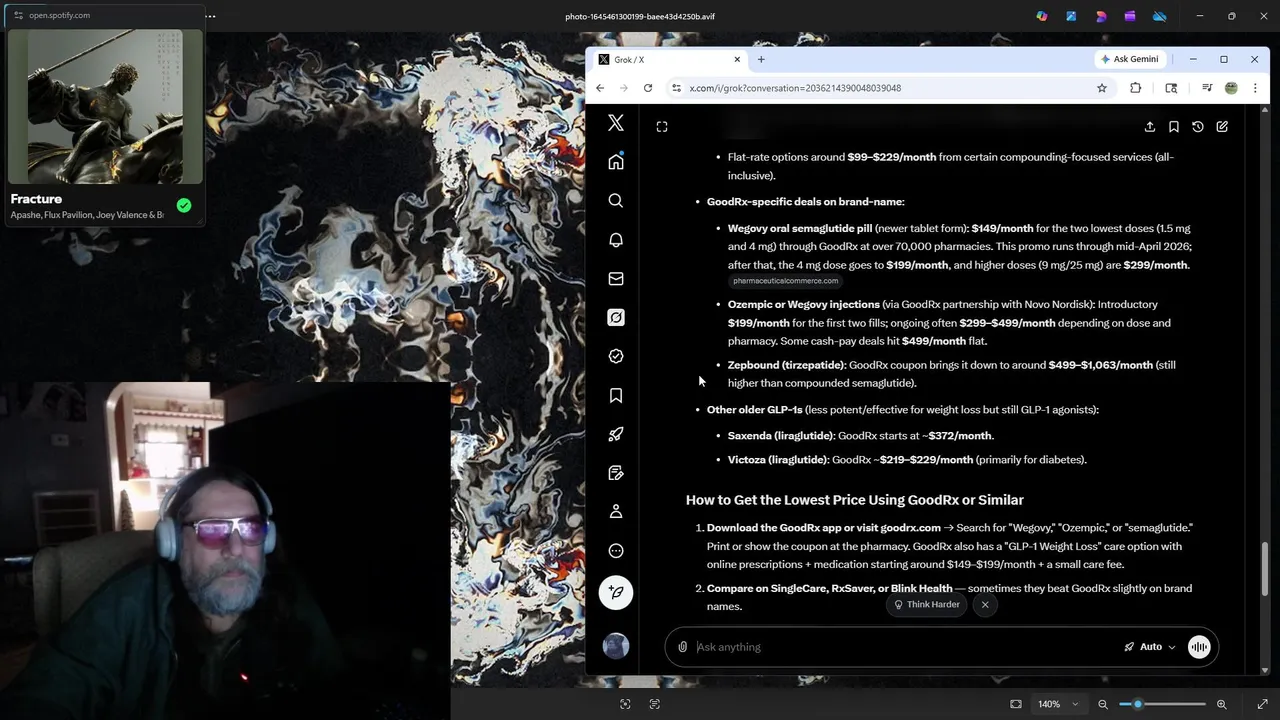
Task: Open the X logo home link
Action: [616, 123]
